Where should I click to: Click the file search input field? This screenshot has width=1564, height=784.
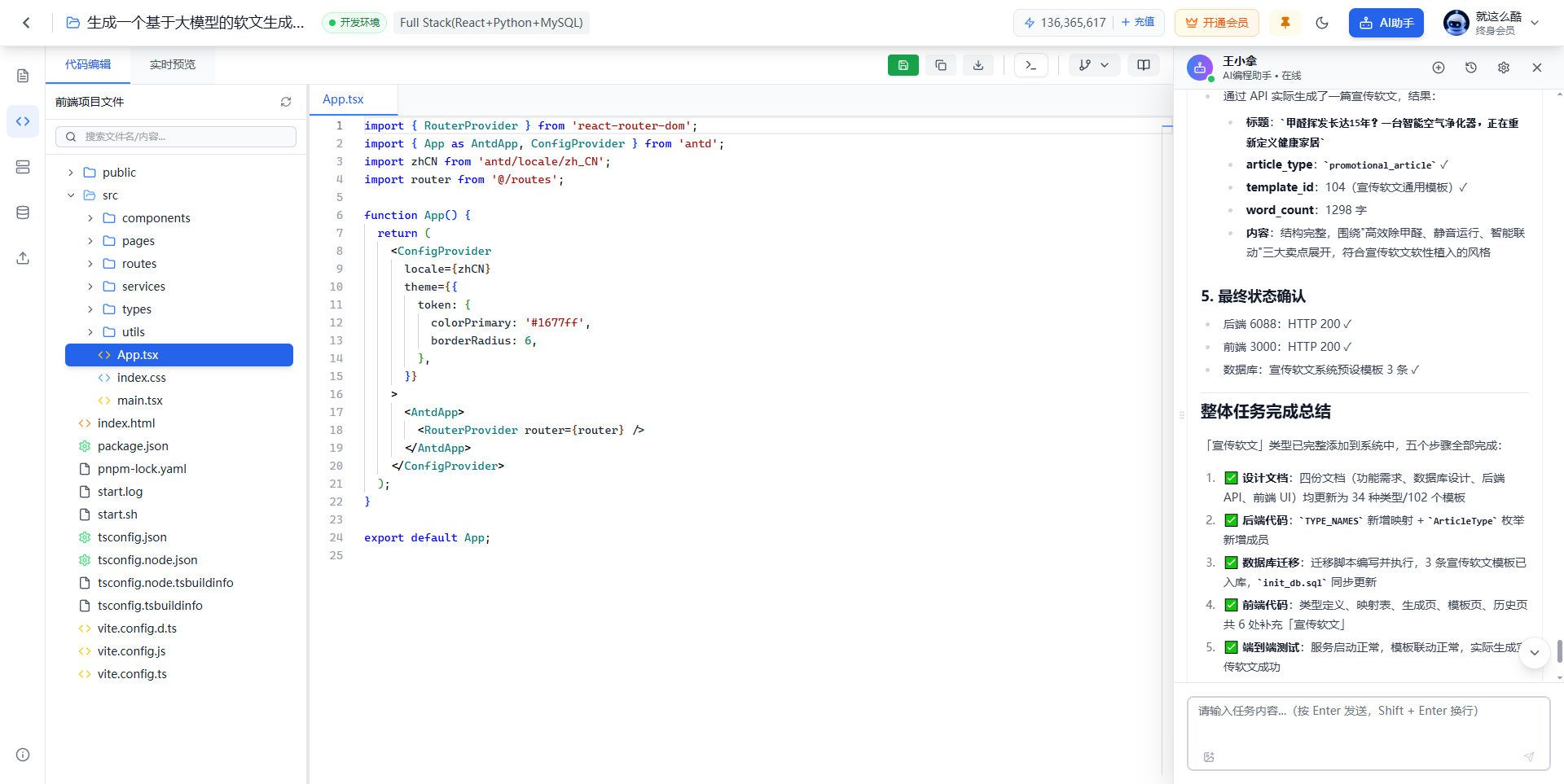(176, 137)
